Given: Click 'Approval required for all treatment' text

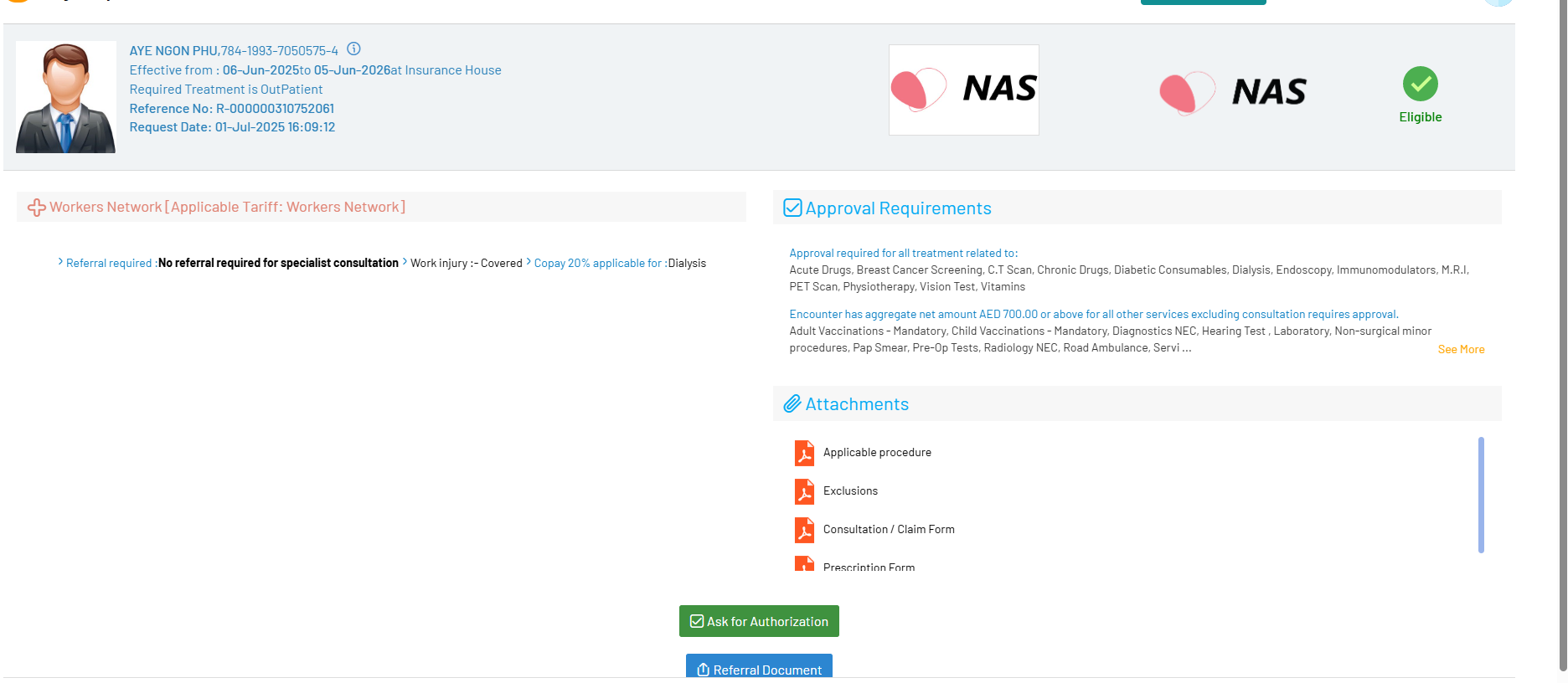Looking at the screenshot, I should click(x=904, y=253).
